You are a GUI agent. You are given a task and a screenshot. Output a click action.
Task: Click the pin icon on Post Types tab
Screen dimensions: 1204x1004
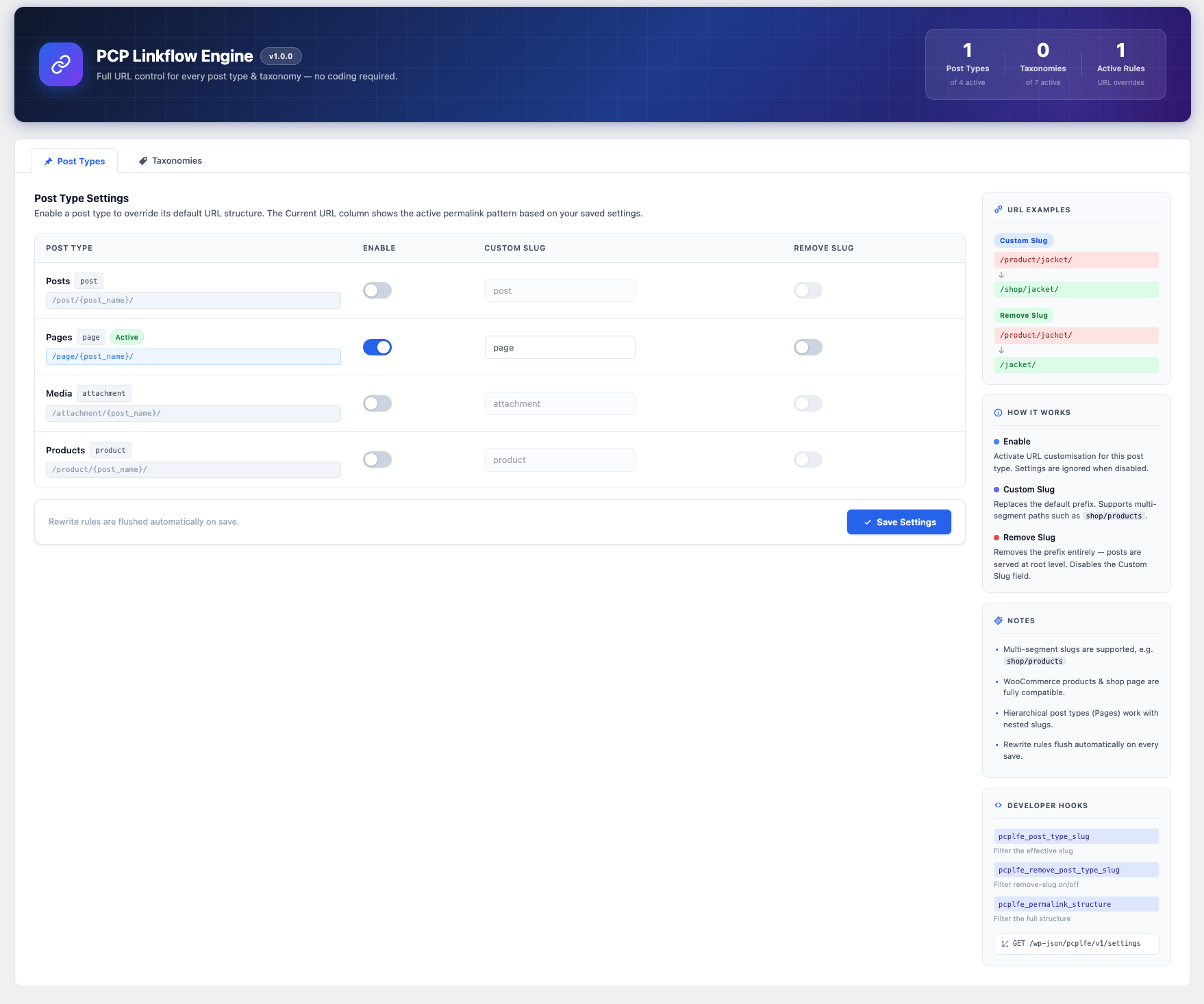coord(49,162)
